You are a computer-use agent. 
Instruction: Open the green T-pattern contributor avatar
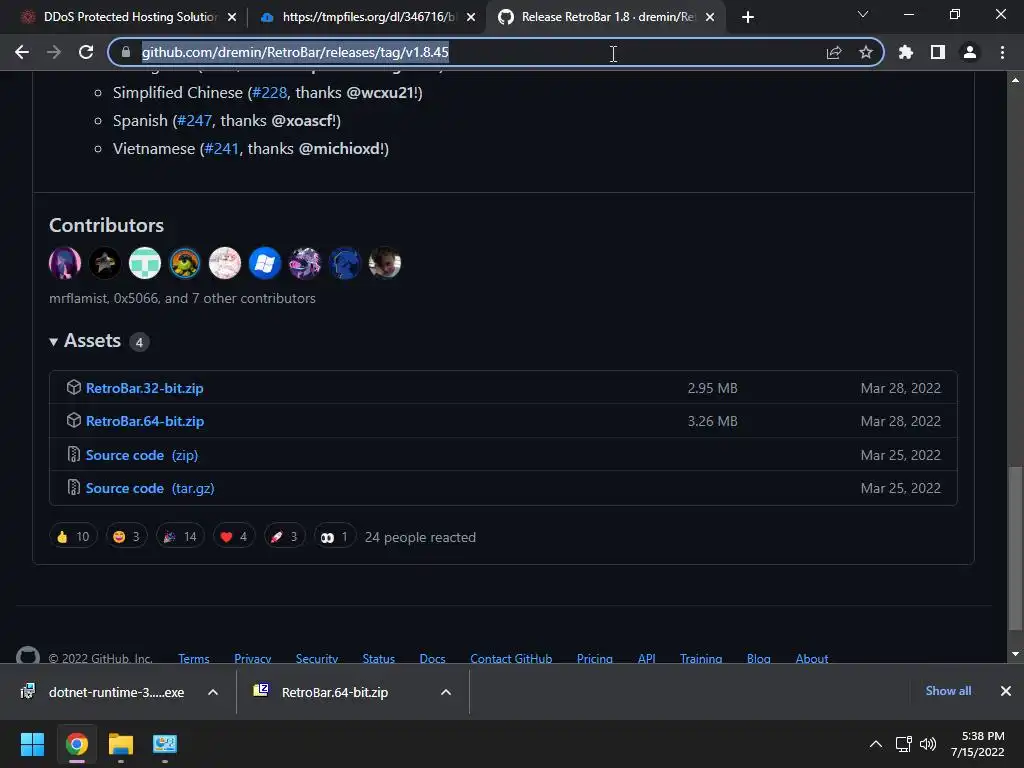point(145,263)
